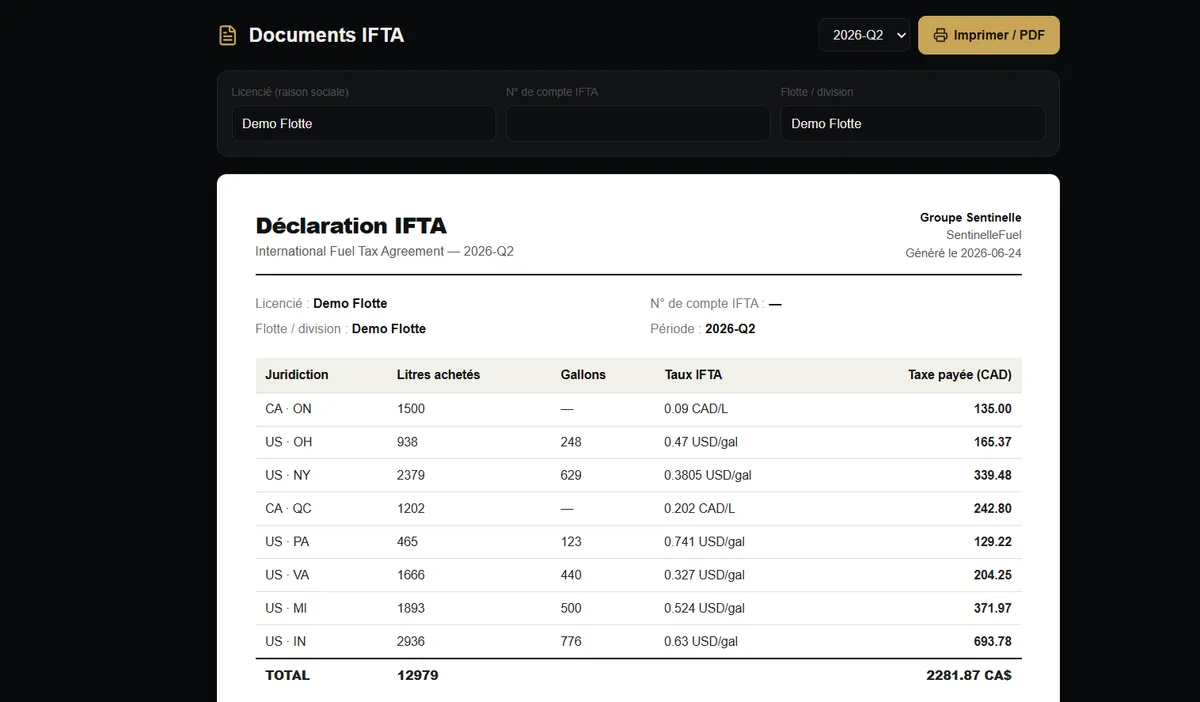Viewport: 1200px width, 702px height.
Task: Click the 129.22 tax paid value
Action: point(993,542)
